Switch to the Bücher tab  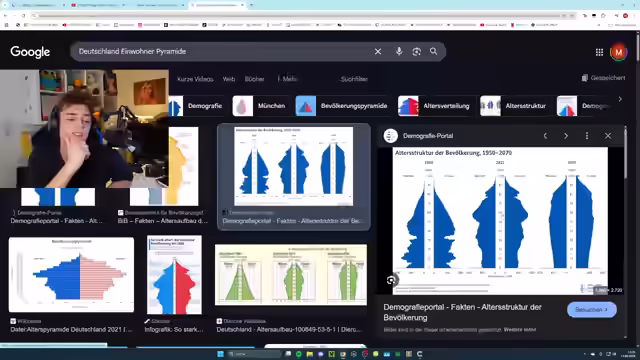point(254,79)
